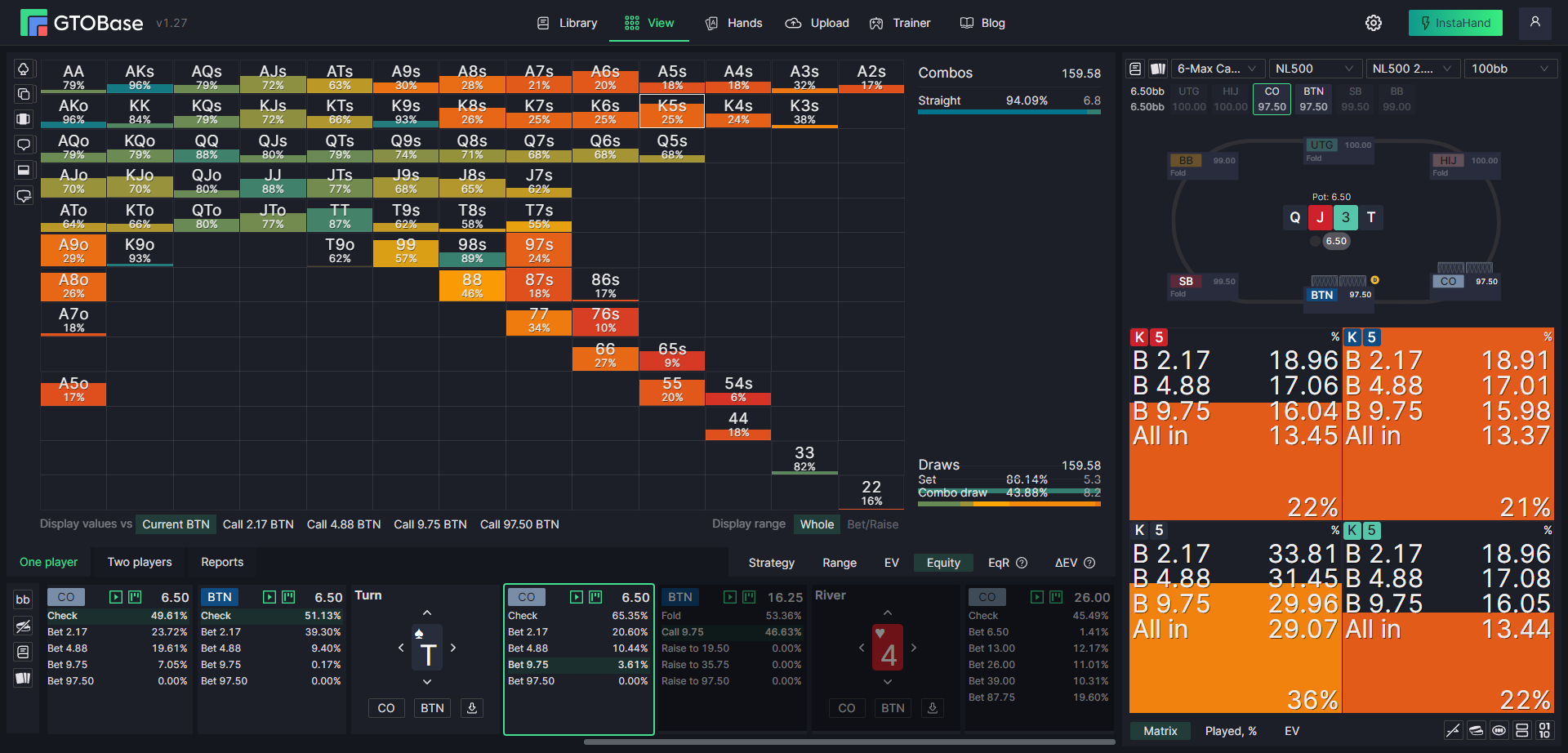Click the fanned cards icon beside the 6-Max dropdown
This screenshot has width=1568, height=753.
(x=1158, y=69)
